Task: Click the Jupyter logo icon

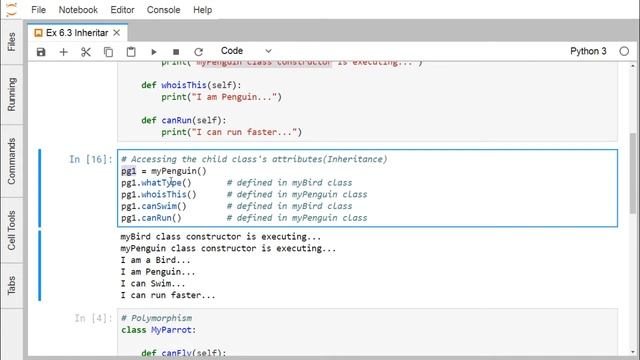Action: [11, 9]
